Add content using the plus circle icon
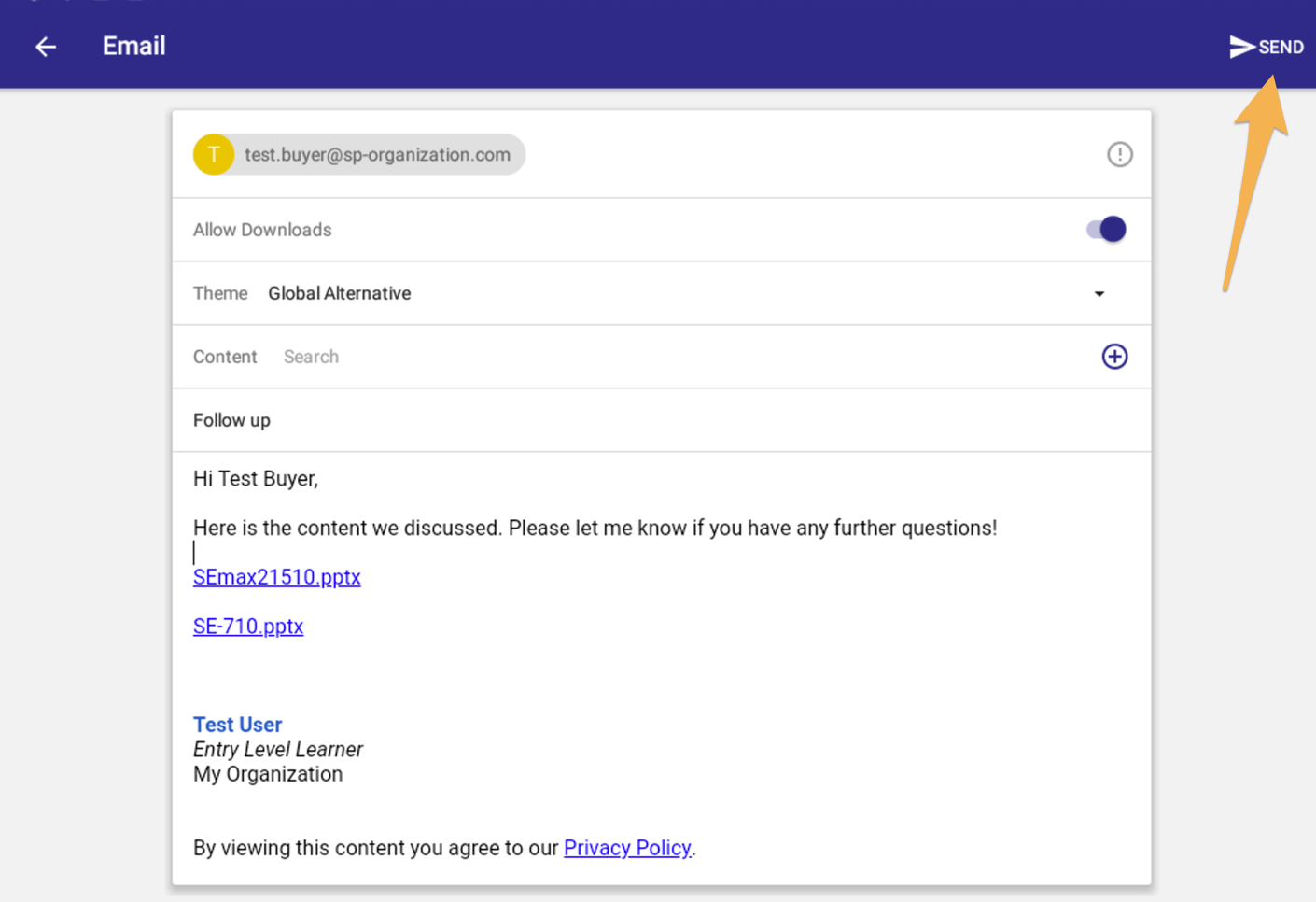The width and height of the screenshot is (1316, 902). [1114, 357]
